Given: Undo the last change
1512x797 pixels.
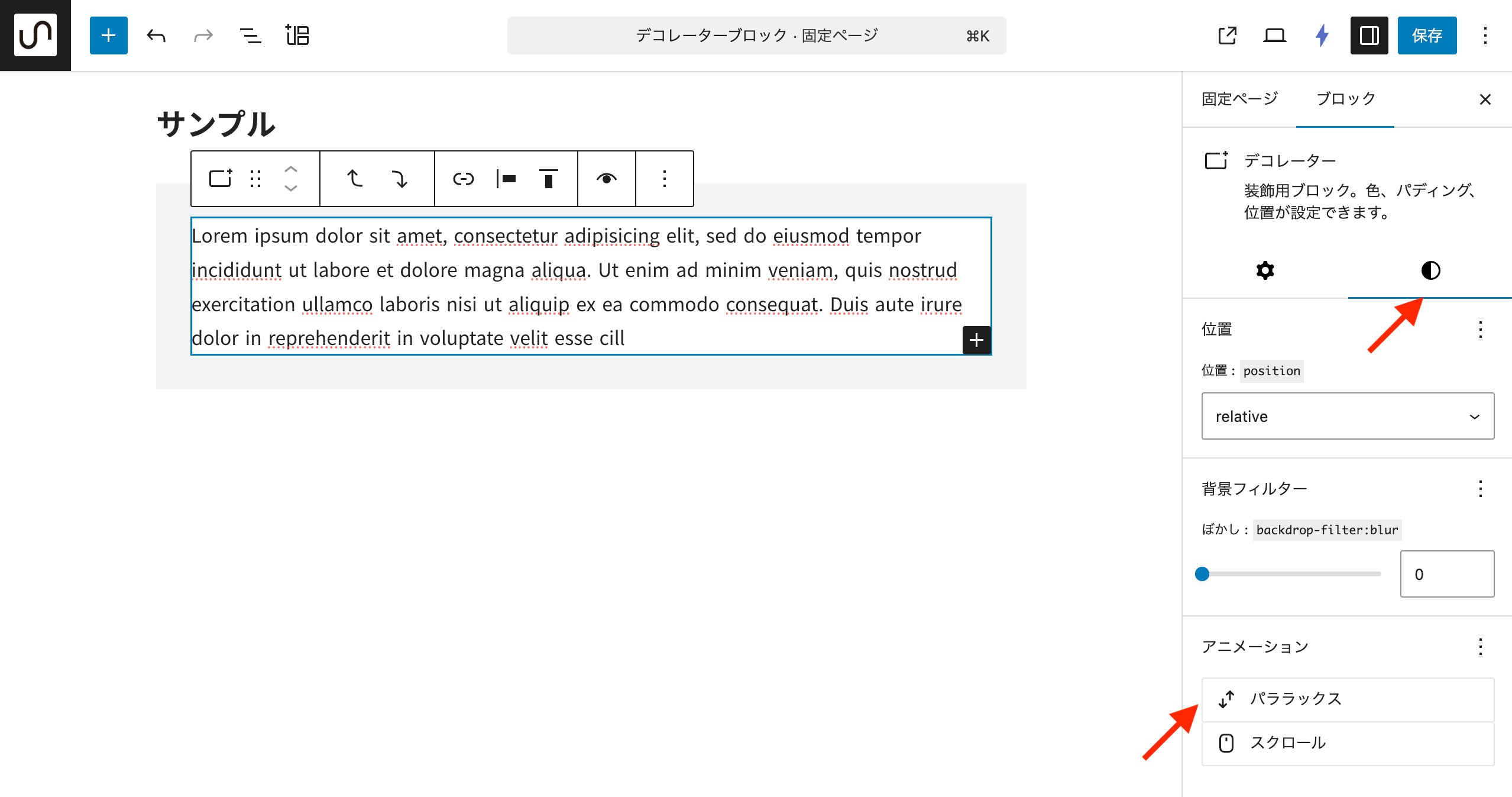Looking at the screenshot, I should coord(156,36).
